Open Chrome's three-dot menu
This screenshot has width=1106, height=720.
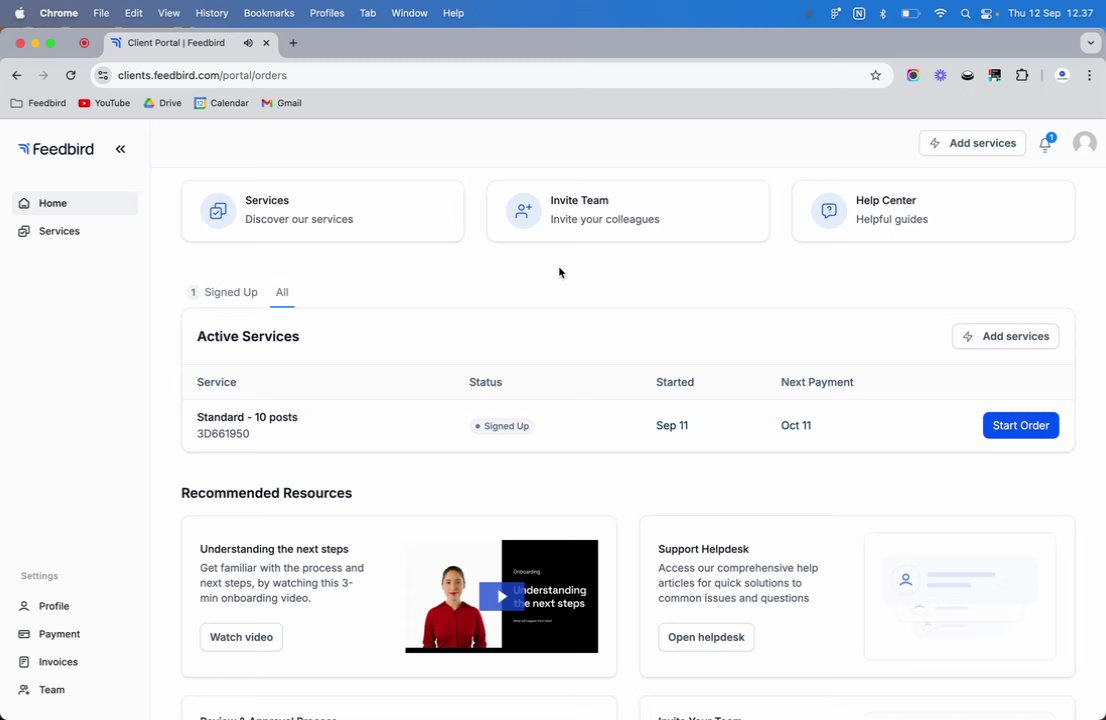pyautogui.click(x=1089, y=75)
